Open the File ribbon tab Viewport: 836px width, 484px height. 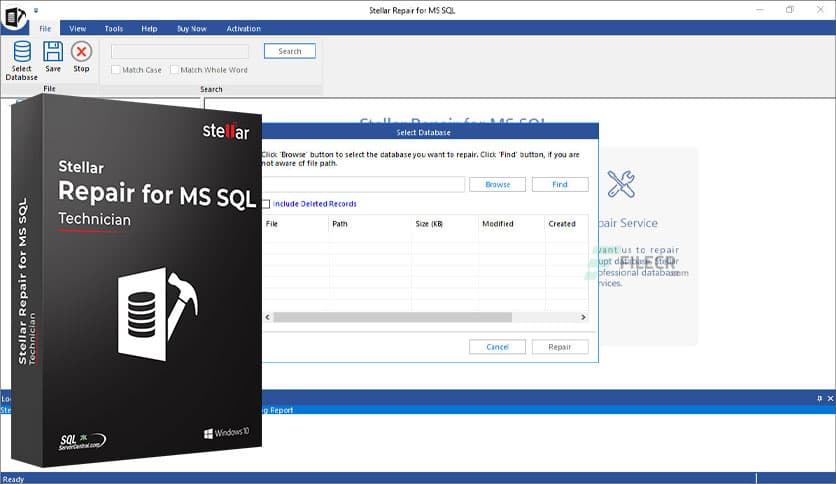[45, 29]
